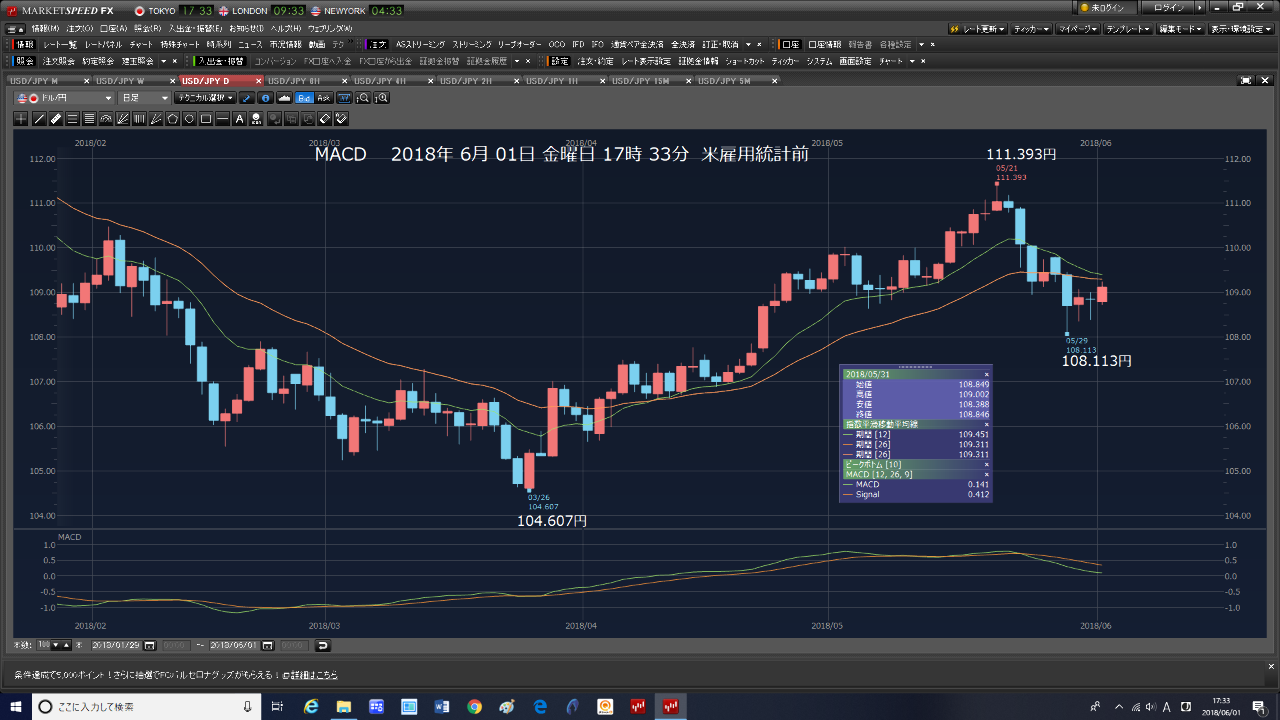Decrease the bar count stepper

55,645
